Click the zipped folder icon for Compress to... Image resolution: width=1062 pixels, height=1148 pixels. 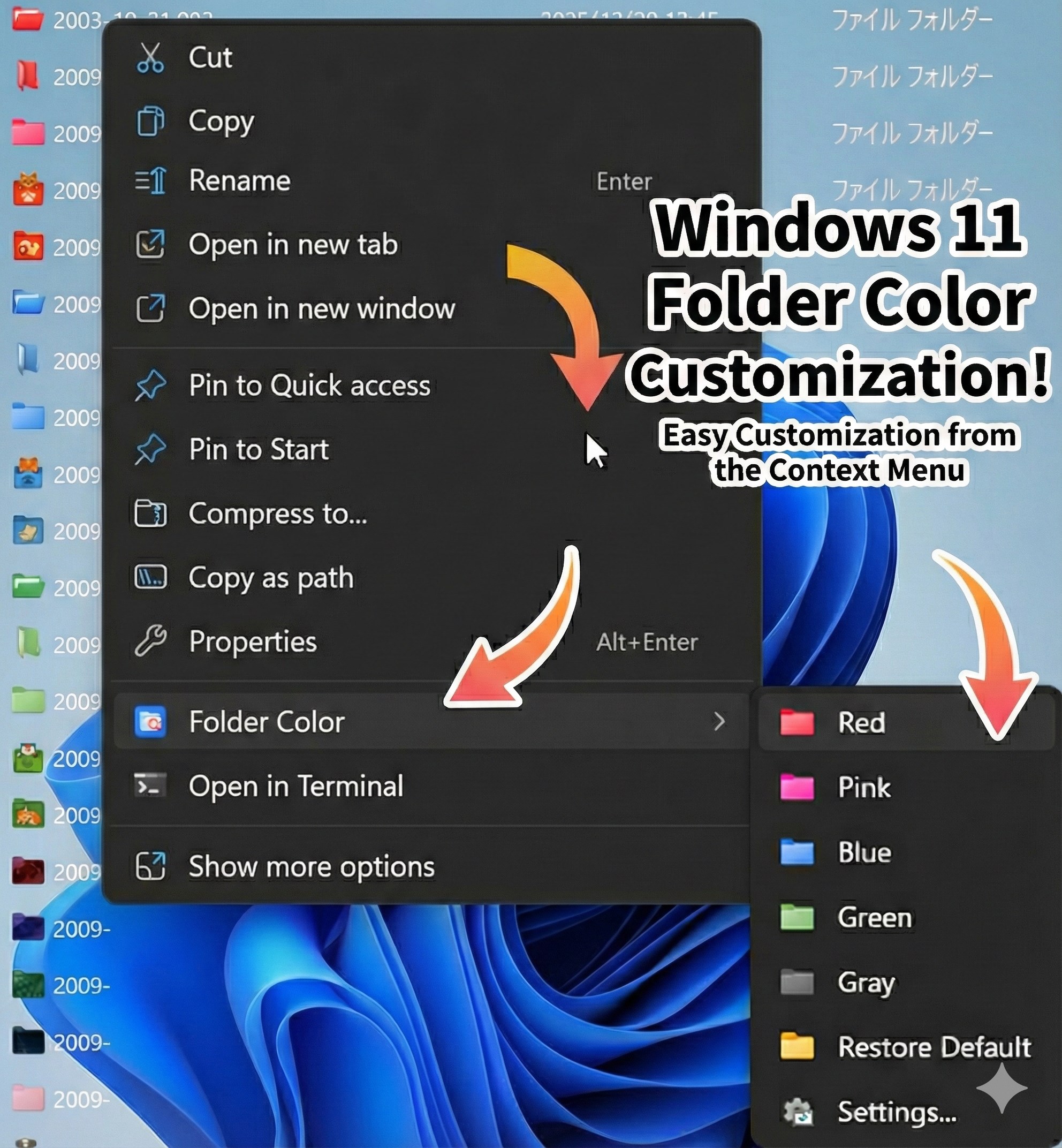point(150,513)
